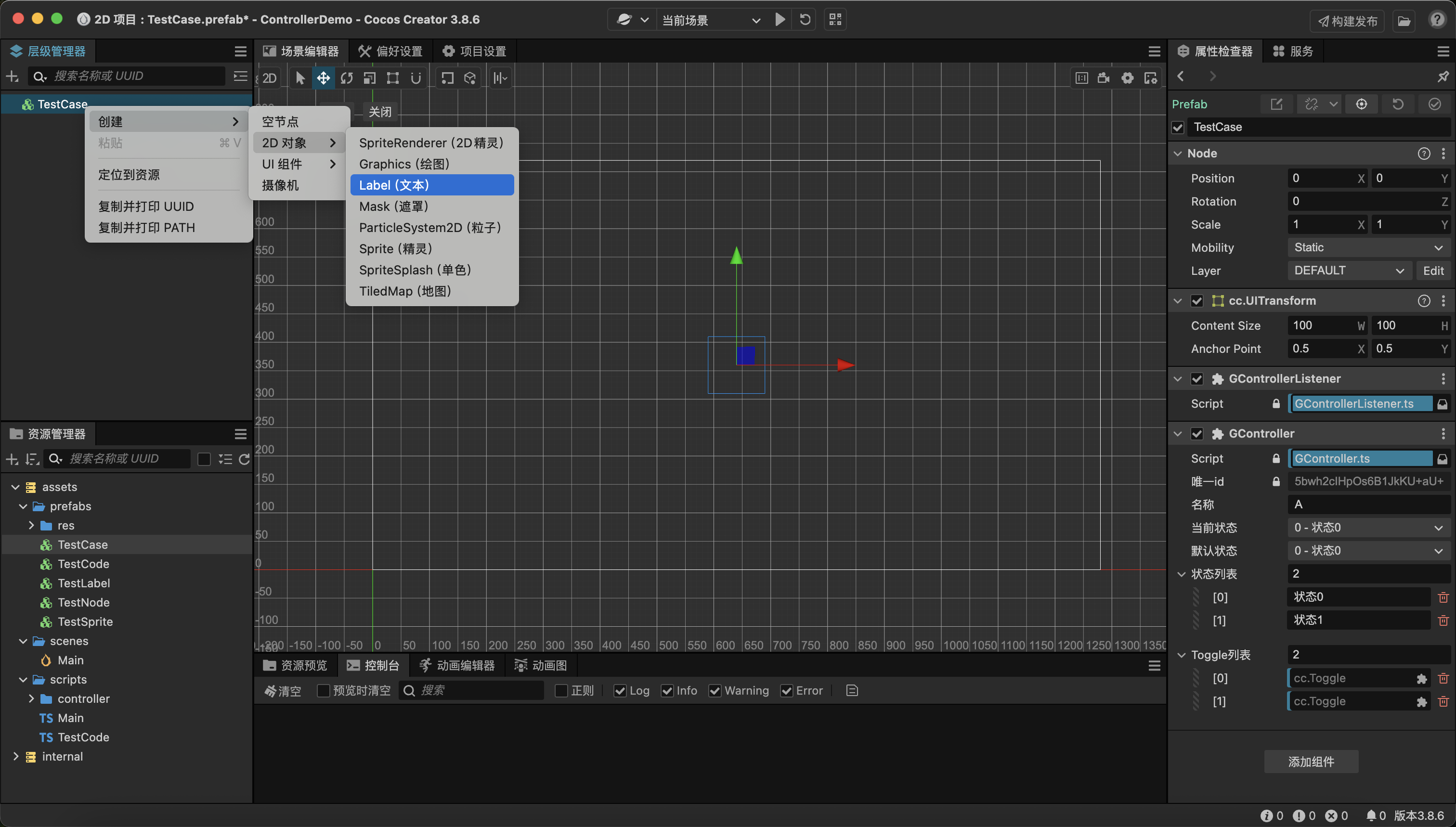
Task: Click the pin icon in inspector panel
Action: 1443,76
